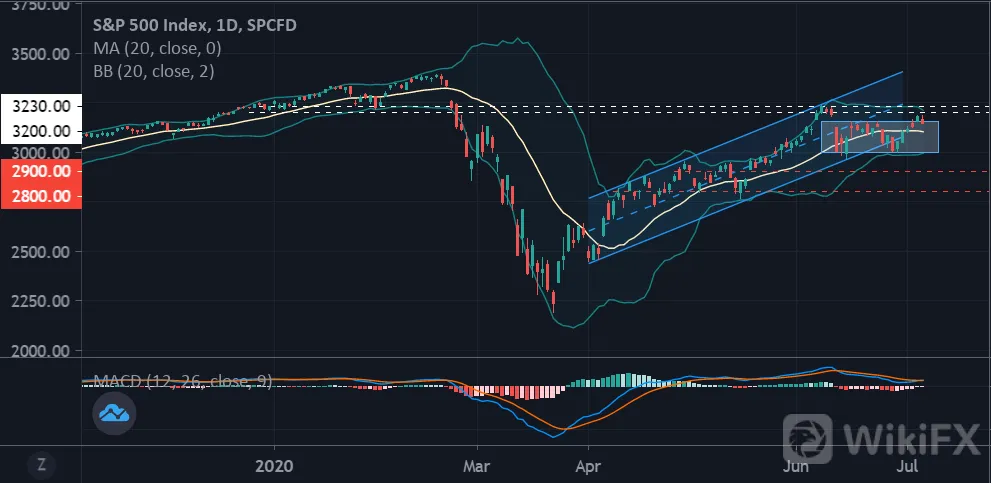
Task: Open the MA (20, close, 0) indicator label
Action: (157, 48)
